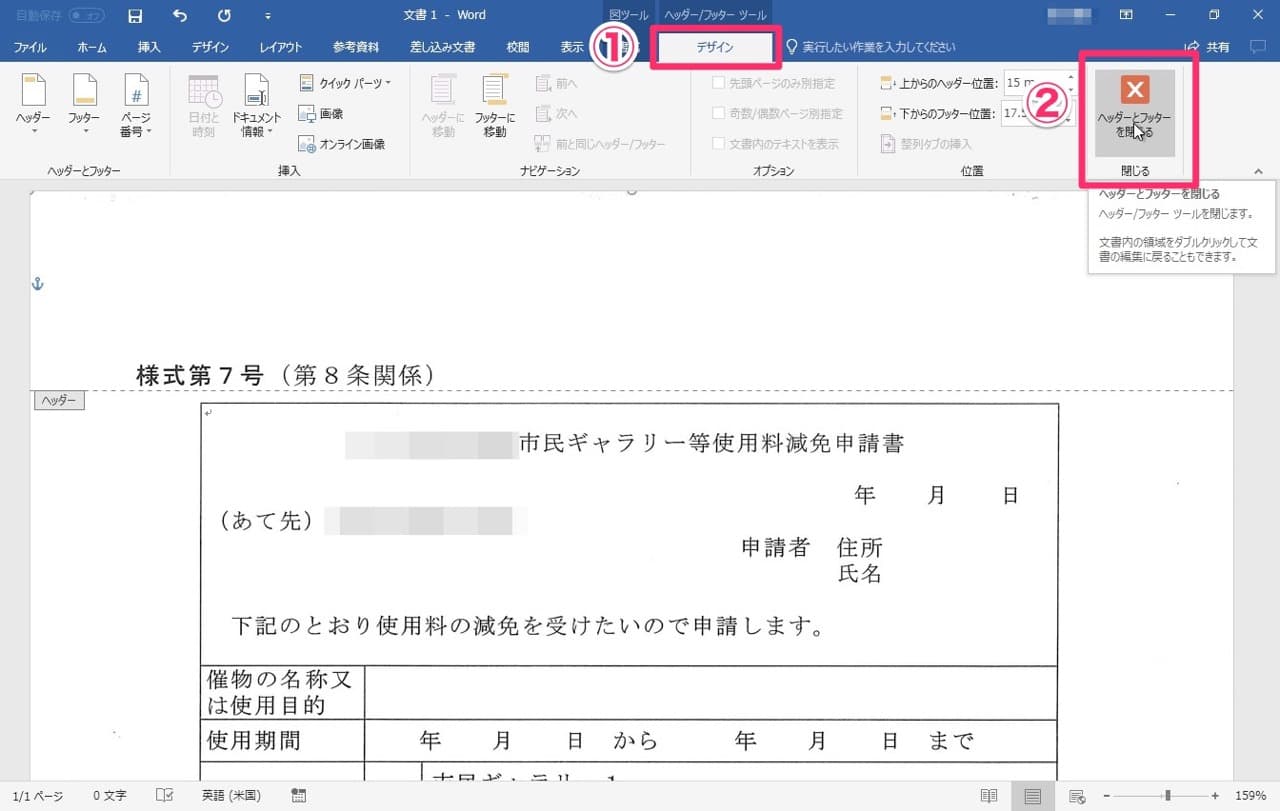Click the 前へ navigation button
1280x811 pixels.
(556, 83)
